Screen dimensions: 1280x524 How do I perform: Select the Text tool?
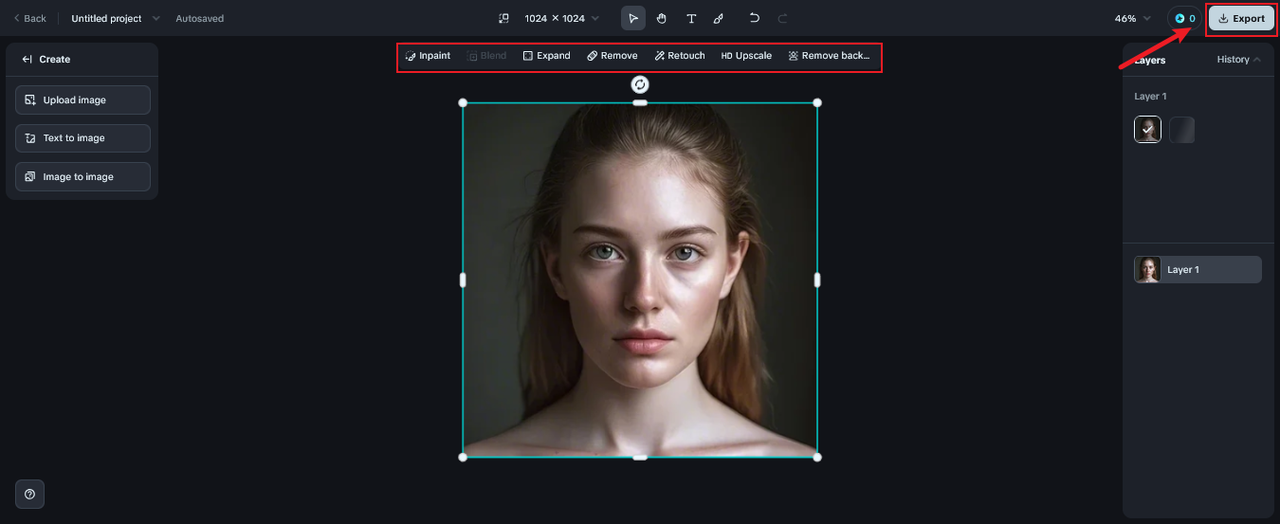[691, 18]
